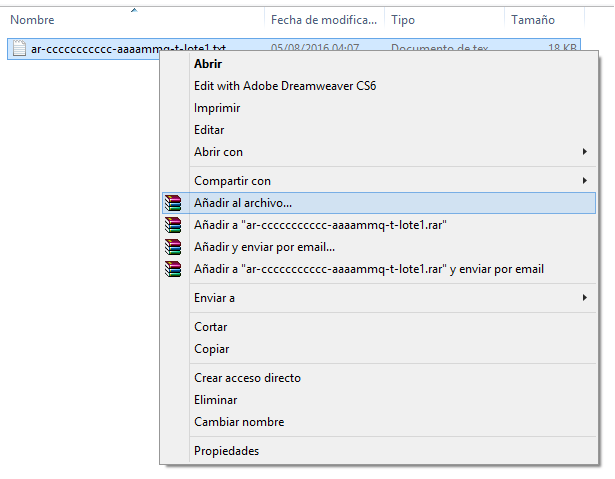Click WinRAR icon beside Añadir al archivo

tap(173, 203)
